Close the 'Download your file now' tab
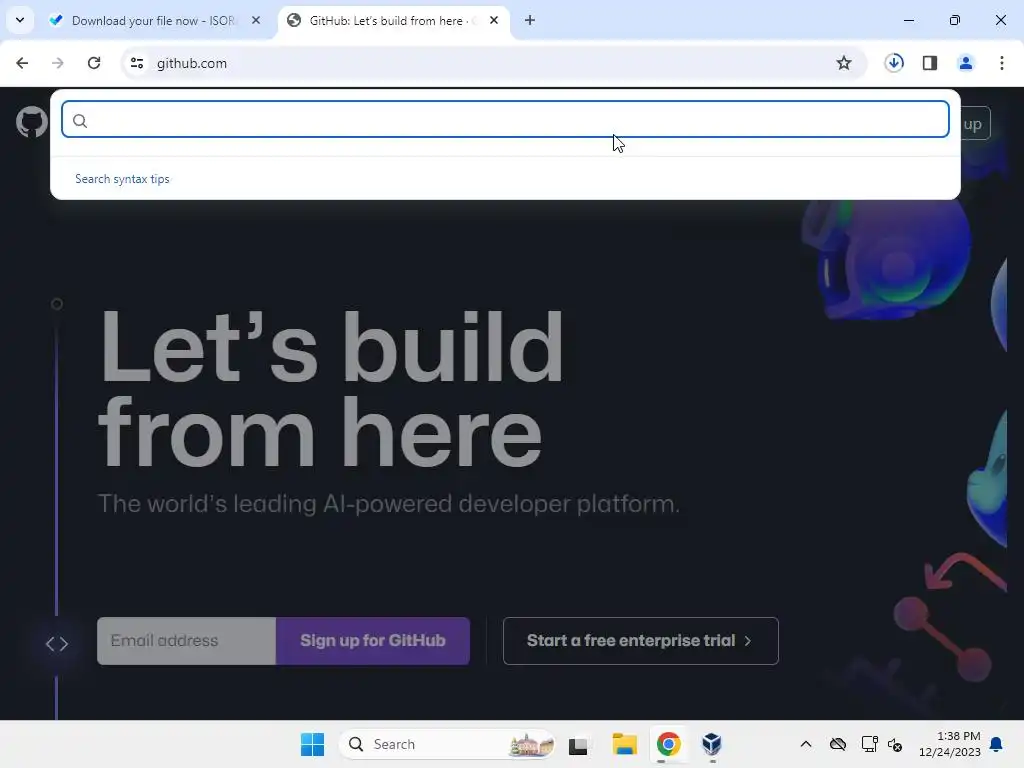Screen dimensions: 1024x768 point(256,20)
